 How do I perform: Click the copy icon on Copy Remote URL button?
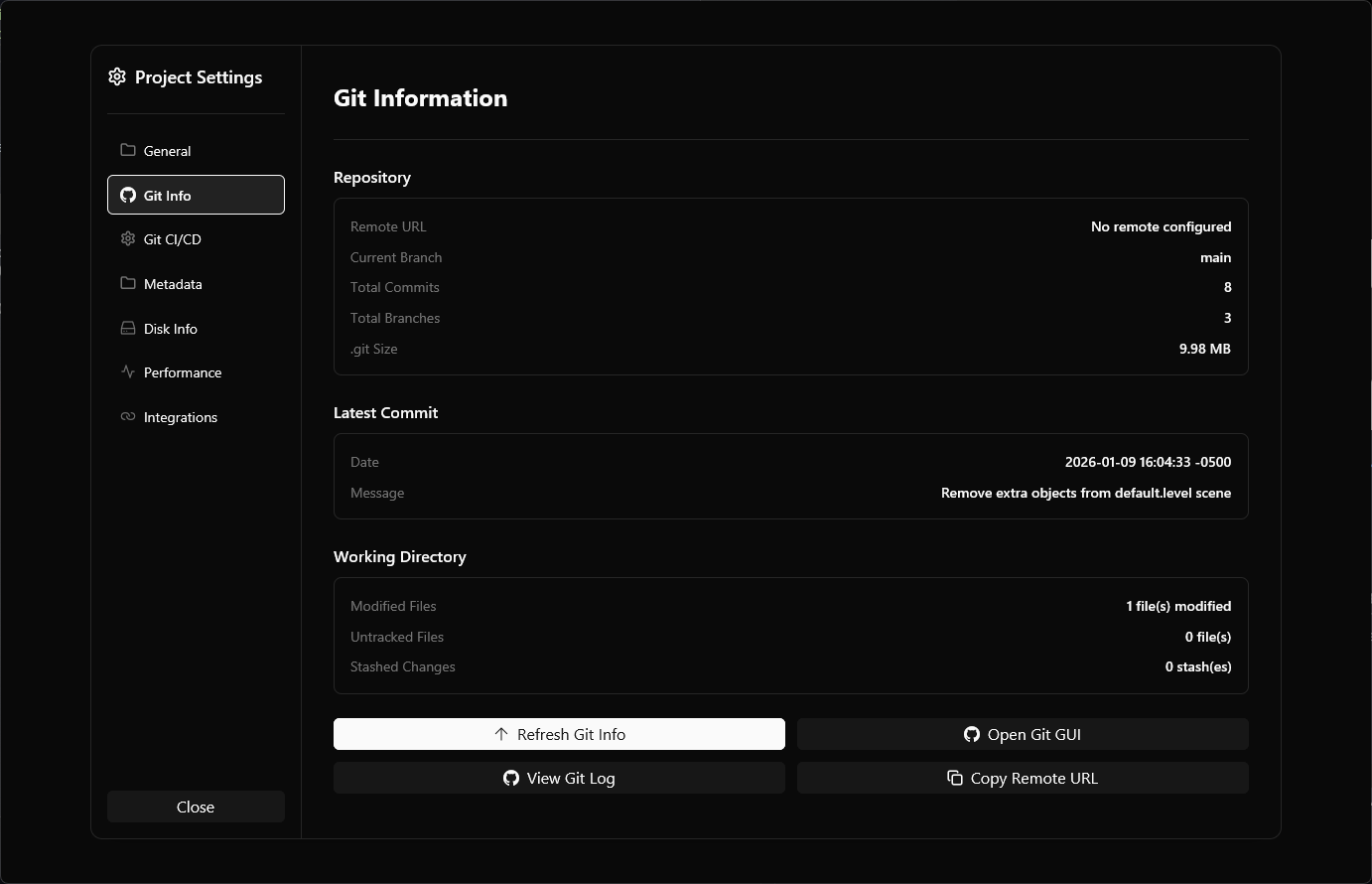click(954, 778)
